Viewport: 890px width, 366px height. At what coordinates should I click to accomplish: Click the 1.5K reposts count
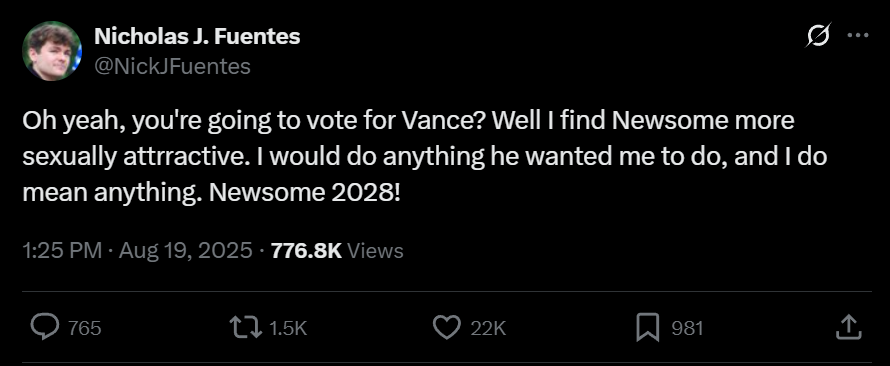pos(288,328)
